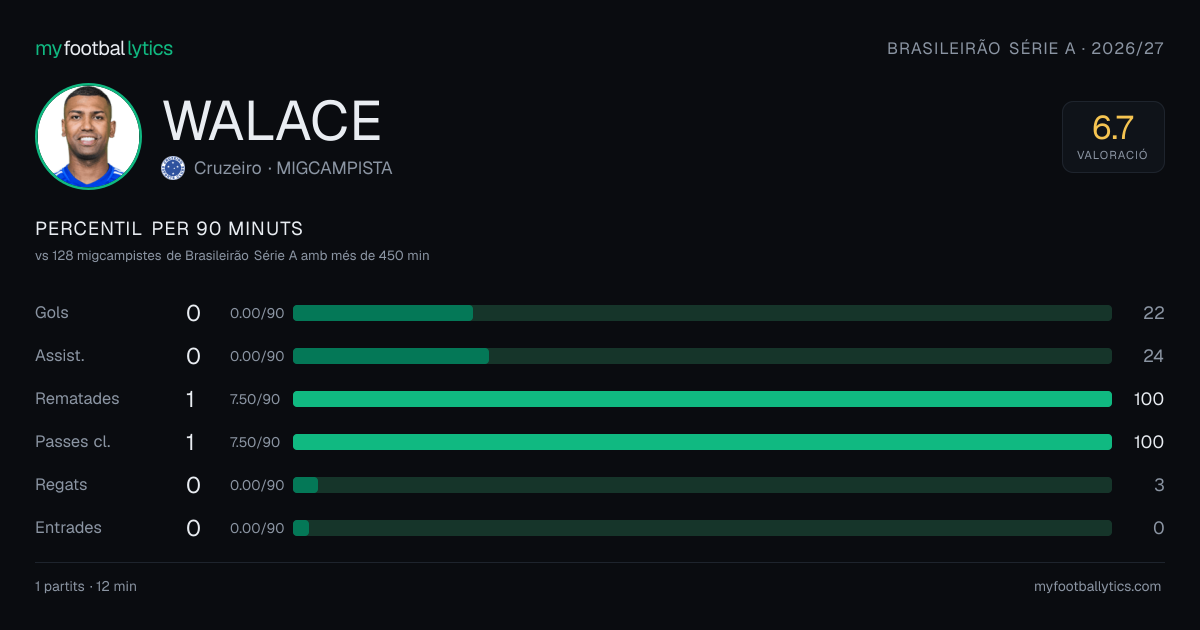This screenshot has height=630, width=1200.
Task: Click the Brasileirão Série A 2026/27 header
Action: point(1026,48)
